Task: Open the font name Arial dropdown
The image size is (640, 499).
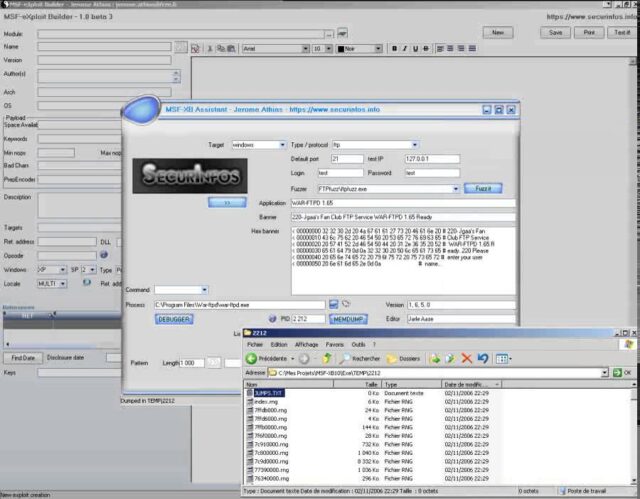Action: [305, 49]
